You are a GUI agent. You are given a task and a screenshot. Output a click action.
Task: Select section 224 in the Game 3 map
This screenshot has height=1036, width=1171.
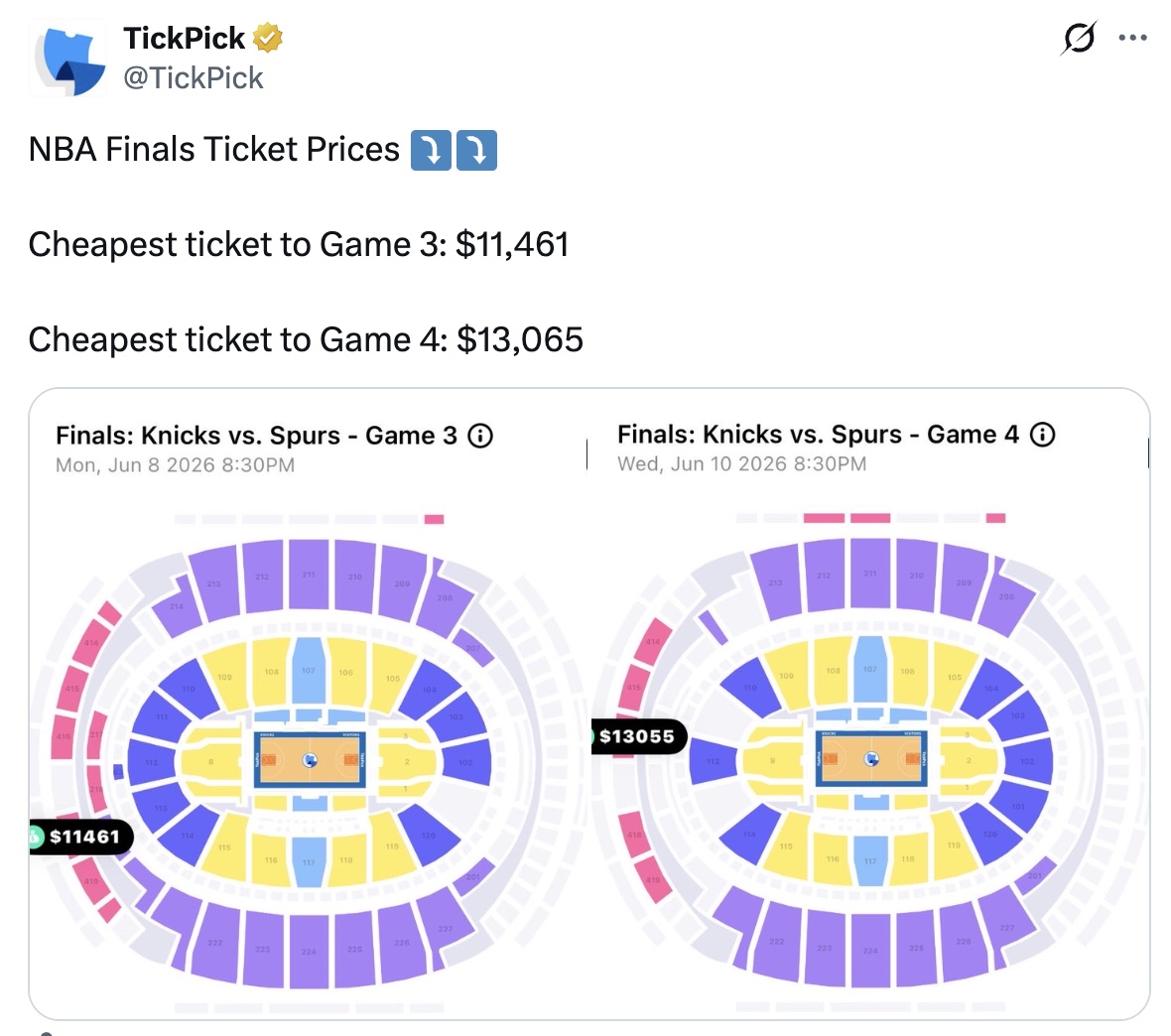click(x=310, y=950)
